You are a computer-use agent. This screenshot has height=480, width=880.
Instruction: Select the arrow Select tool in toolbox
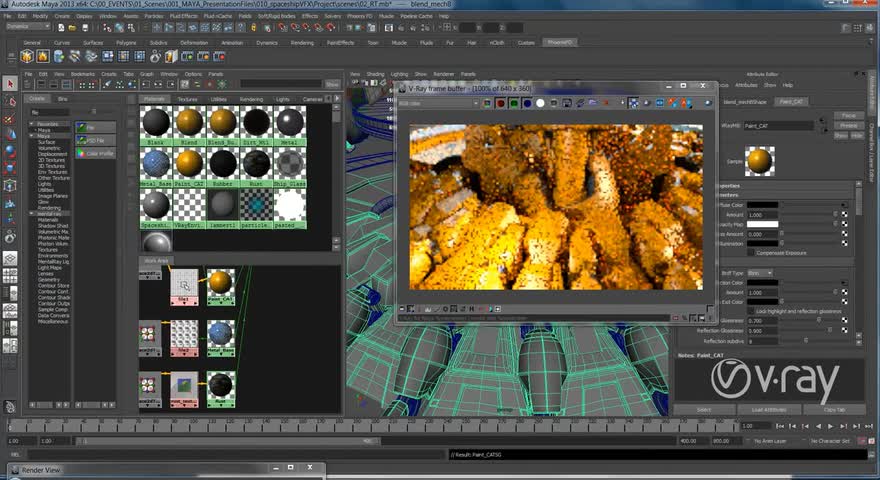[x=10, y=84]
